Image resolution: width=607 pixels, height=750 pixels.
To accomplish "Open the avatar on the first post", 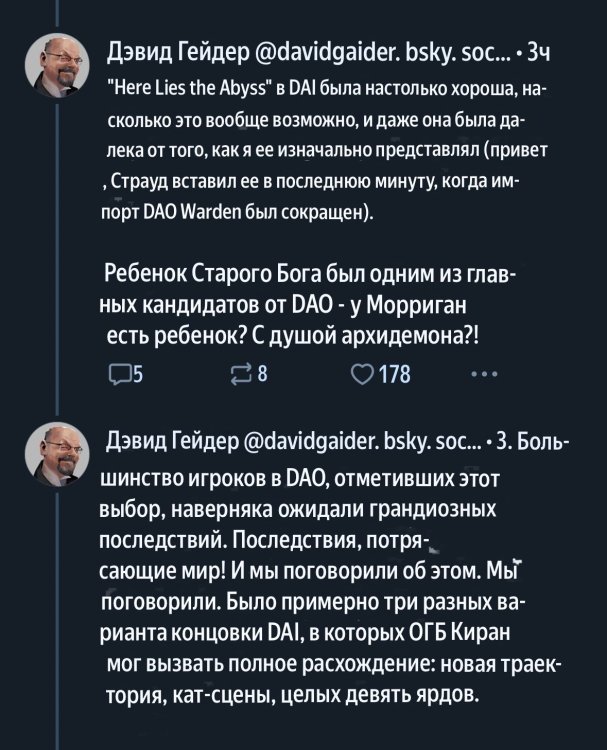I will point(56,61).
